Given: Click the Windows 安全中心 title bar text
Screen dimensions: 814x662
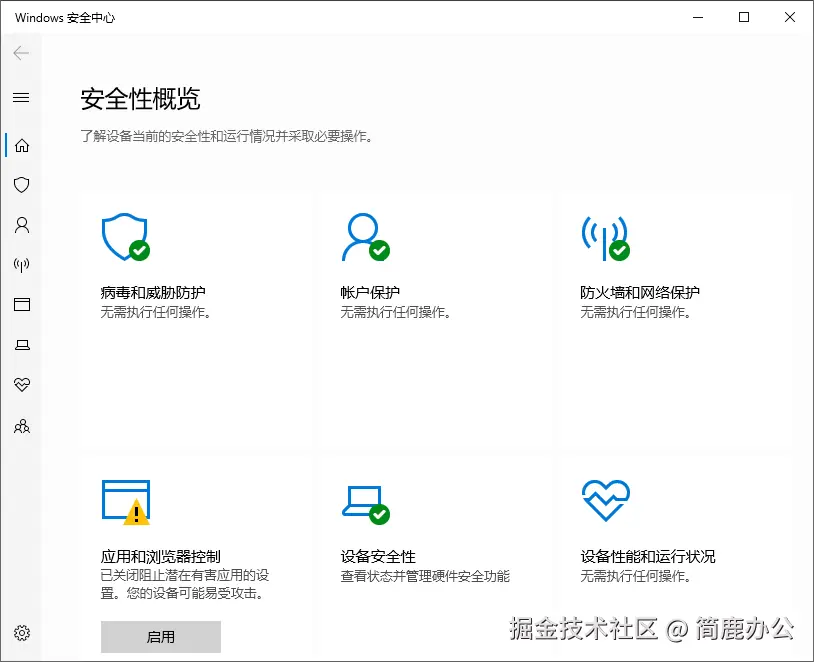Looking at the screenshot, I should (x=65, y=18).
